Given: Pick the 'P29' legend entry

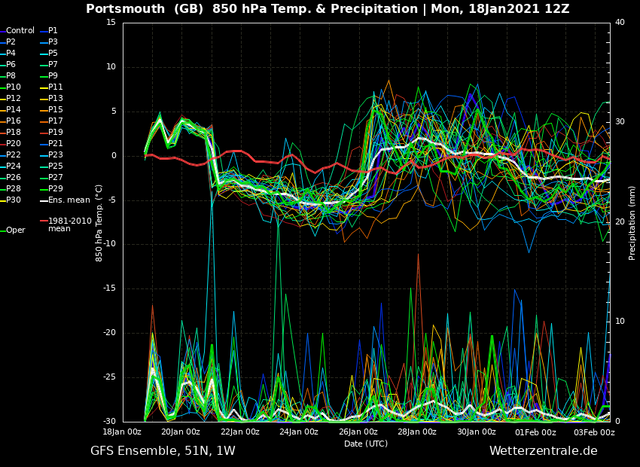Looking at the screenshot, I should [x=52, y=189].
